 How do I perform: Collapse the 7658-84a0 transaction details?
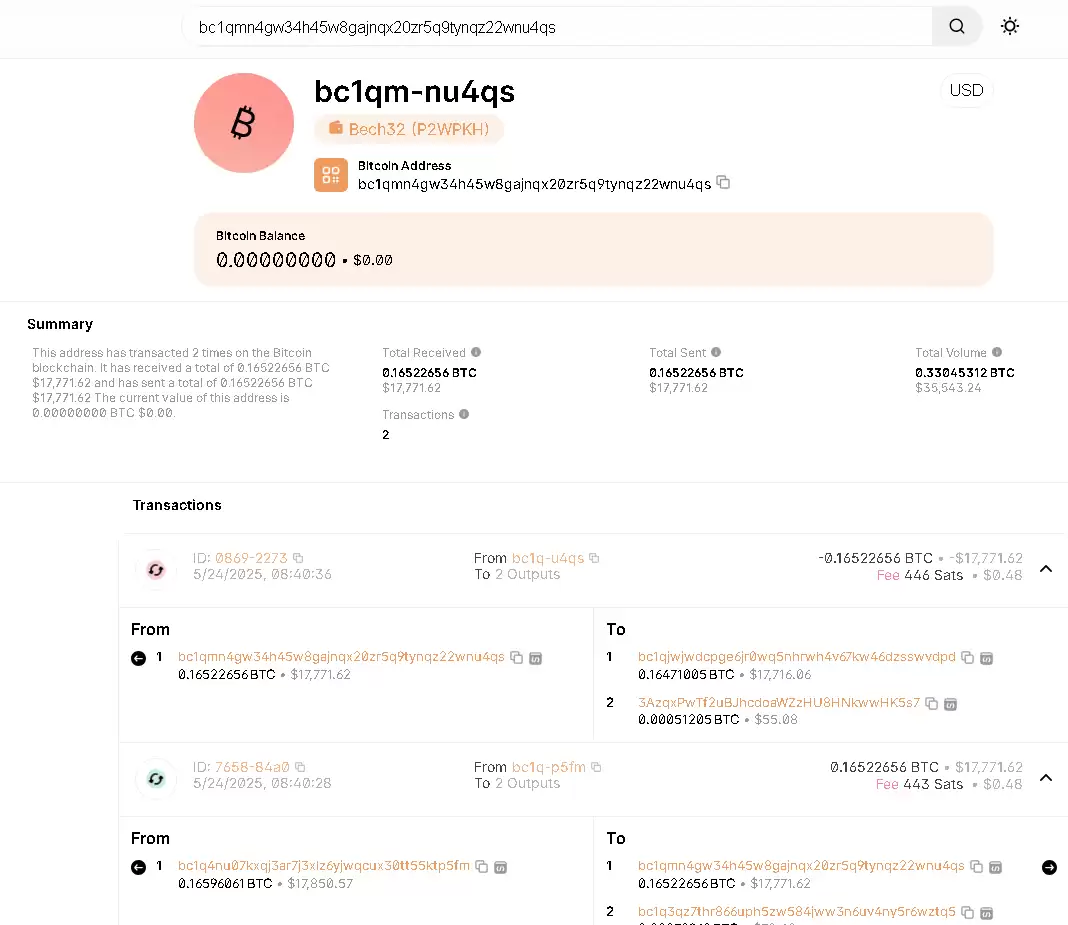[1046, 777]
